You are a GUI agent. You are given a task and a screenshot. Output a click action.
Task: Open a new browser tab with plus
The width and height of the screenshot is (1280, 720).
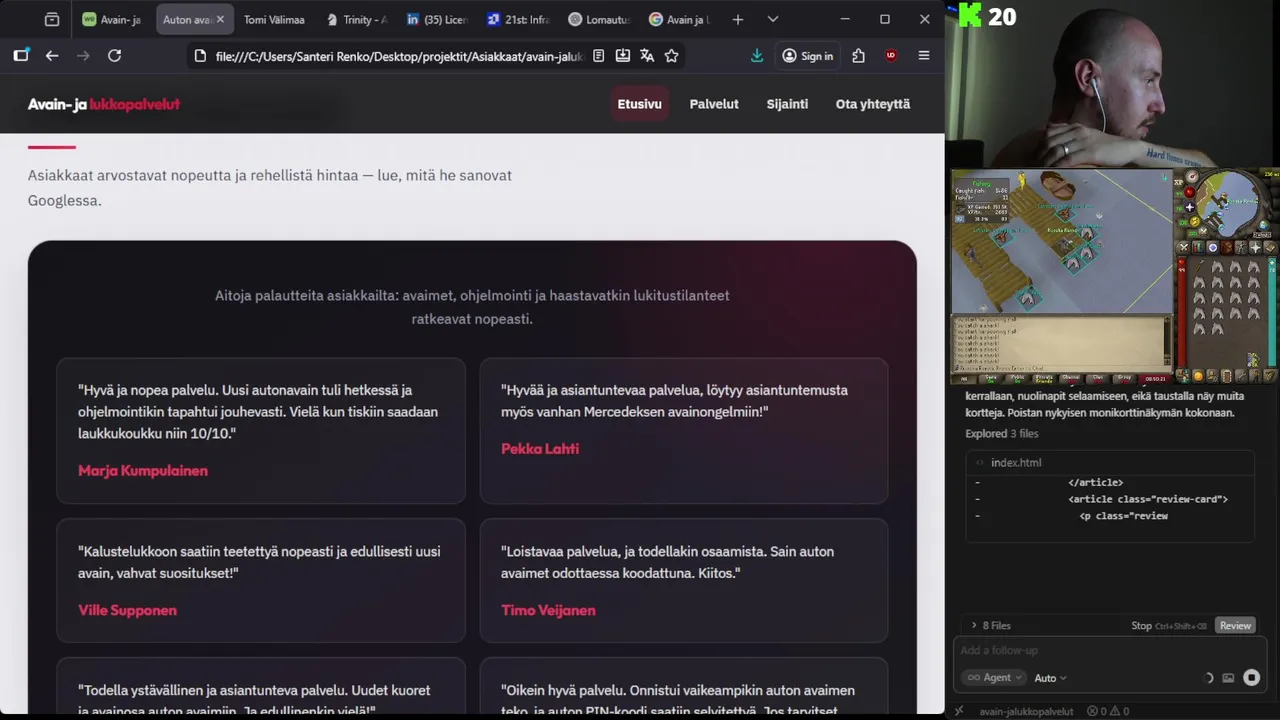[x=737, y=19]
